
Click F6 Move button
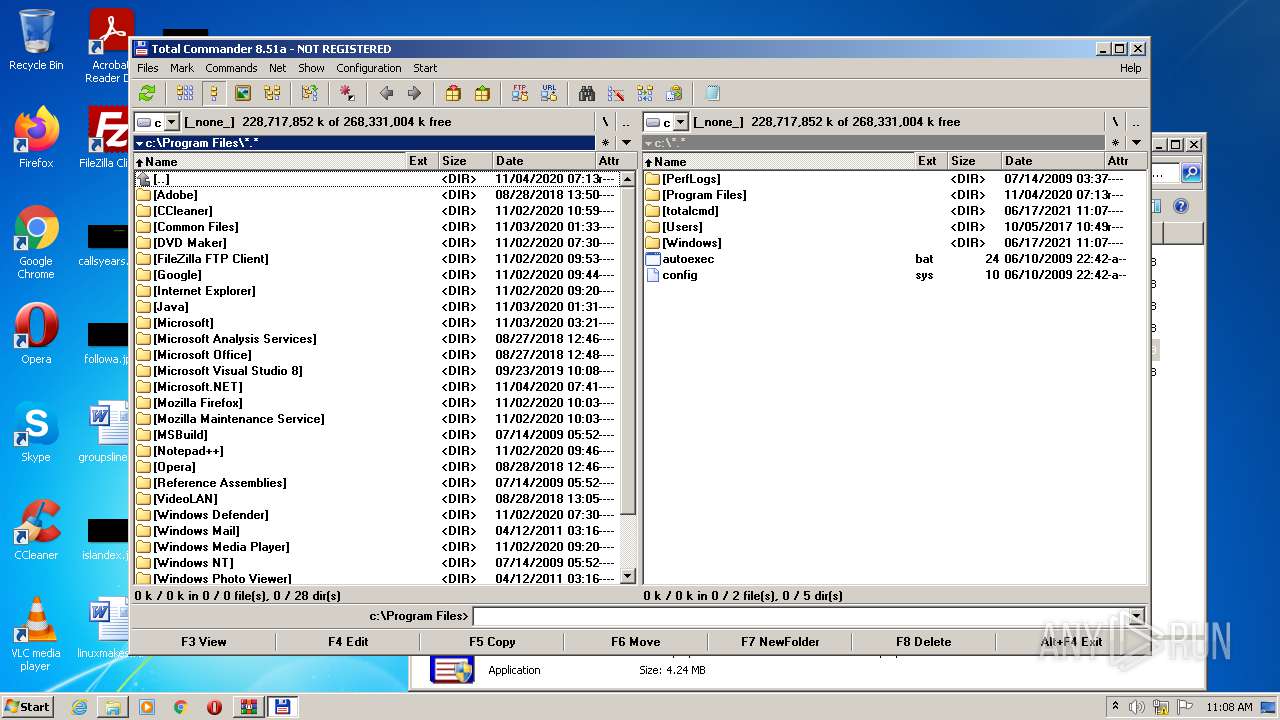(636, 642)
